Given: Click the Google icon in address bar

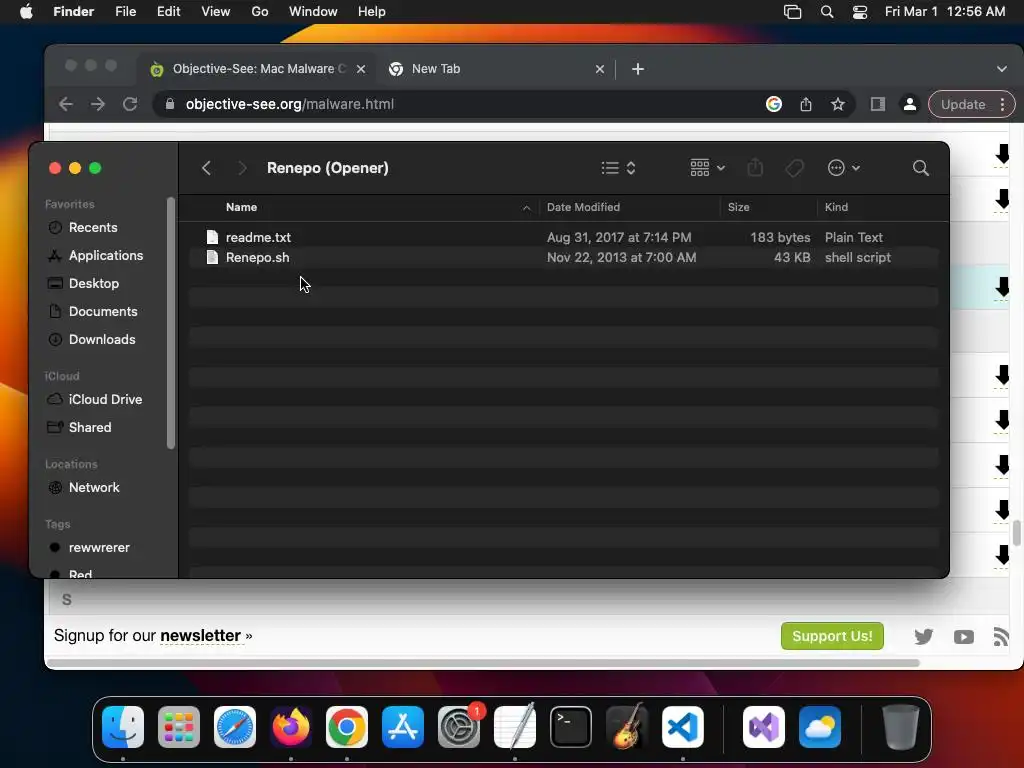Looking at the screenshot, I should point(774,104).
